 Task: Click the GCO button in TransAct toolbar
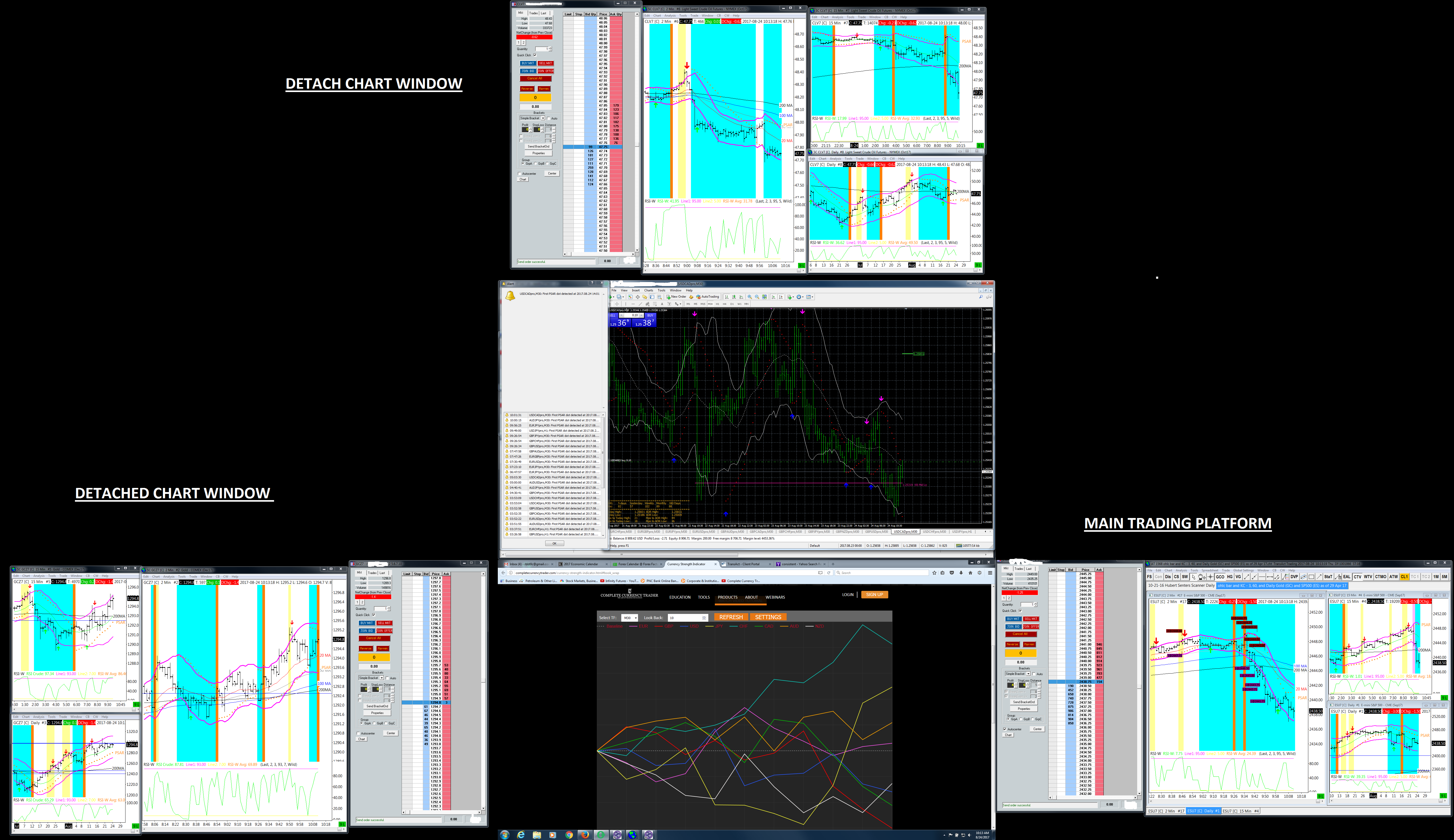coord(1220,576)
